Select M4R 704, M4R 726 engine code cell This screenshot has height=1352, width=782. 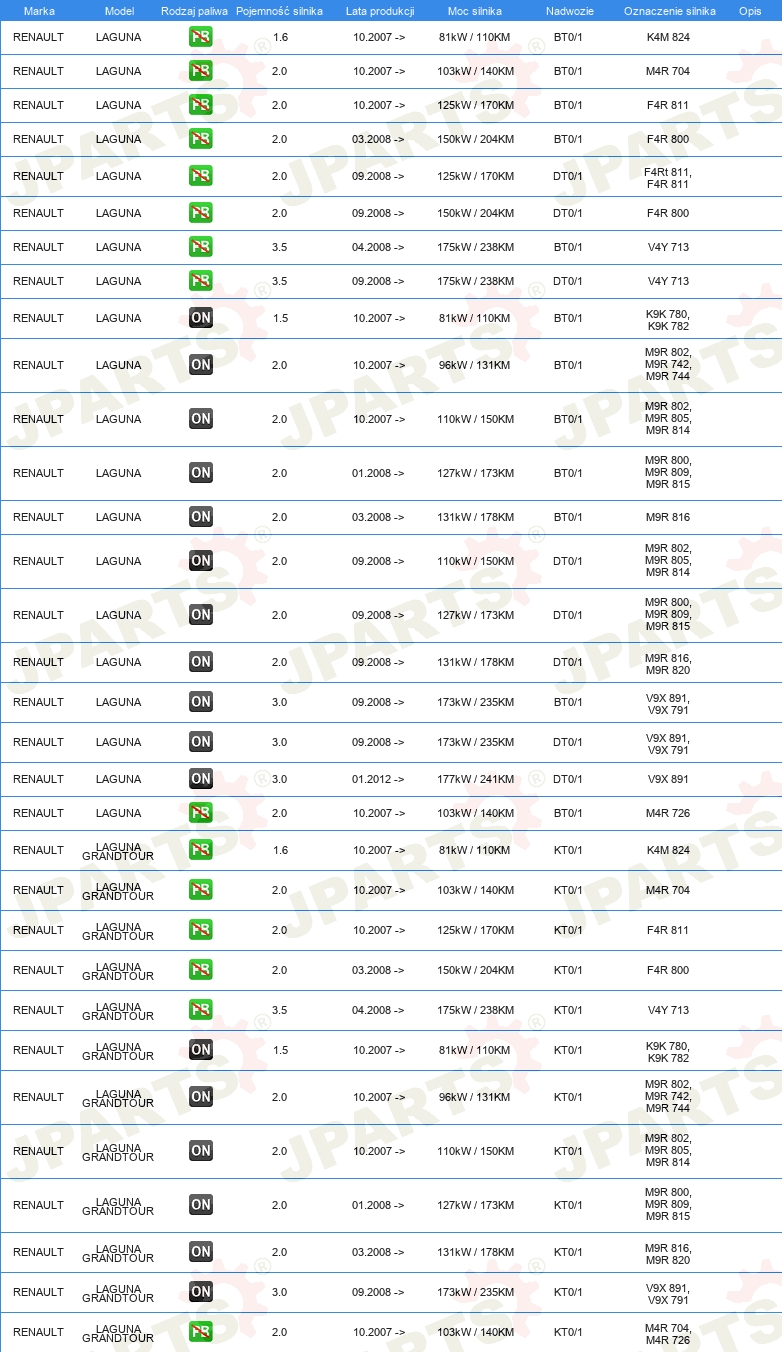coord(668,1334)
